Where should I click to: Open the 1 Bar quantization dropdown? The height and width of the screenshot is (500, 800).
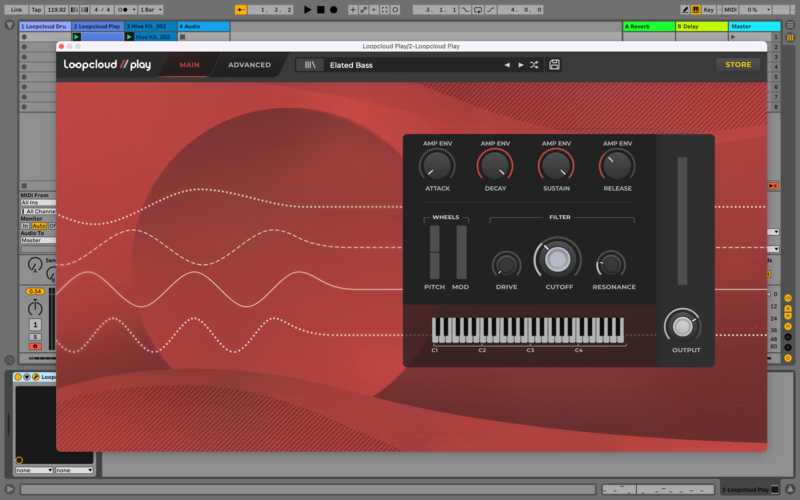tap(151, 10)
